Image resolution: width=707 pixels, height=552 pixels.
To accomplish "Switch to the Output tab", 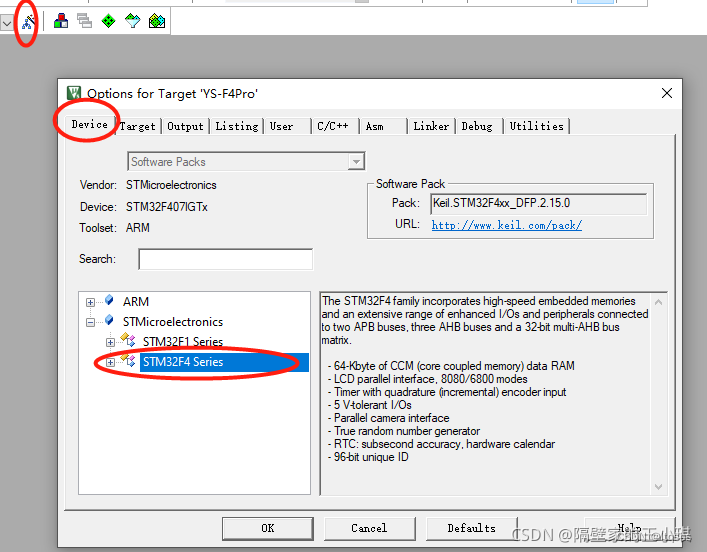I will pos(185,126).
